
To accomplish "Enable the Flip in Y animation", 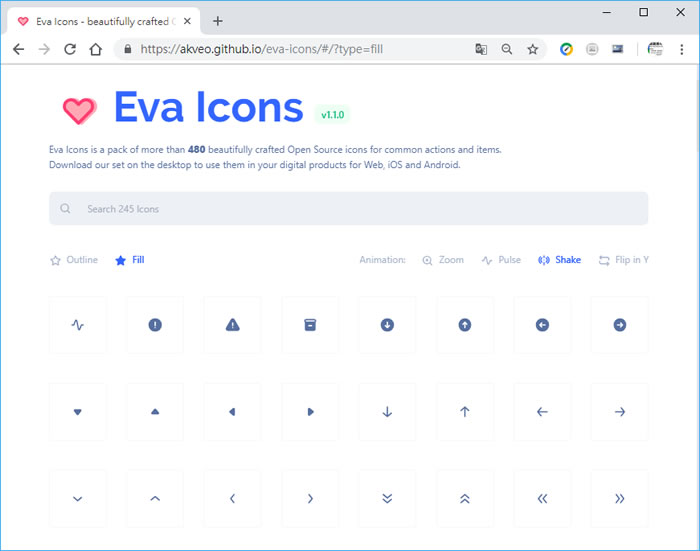I will point(623,260).
